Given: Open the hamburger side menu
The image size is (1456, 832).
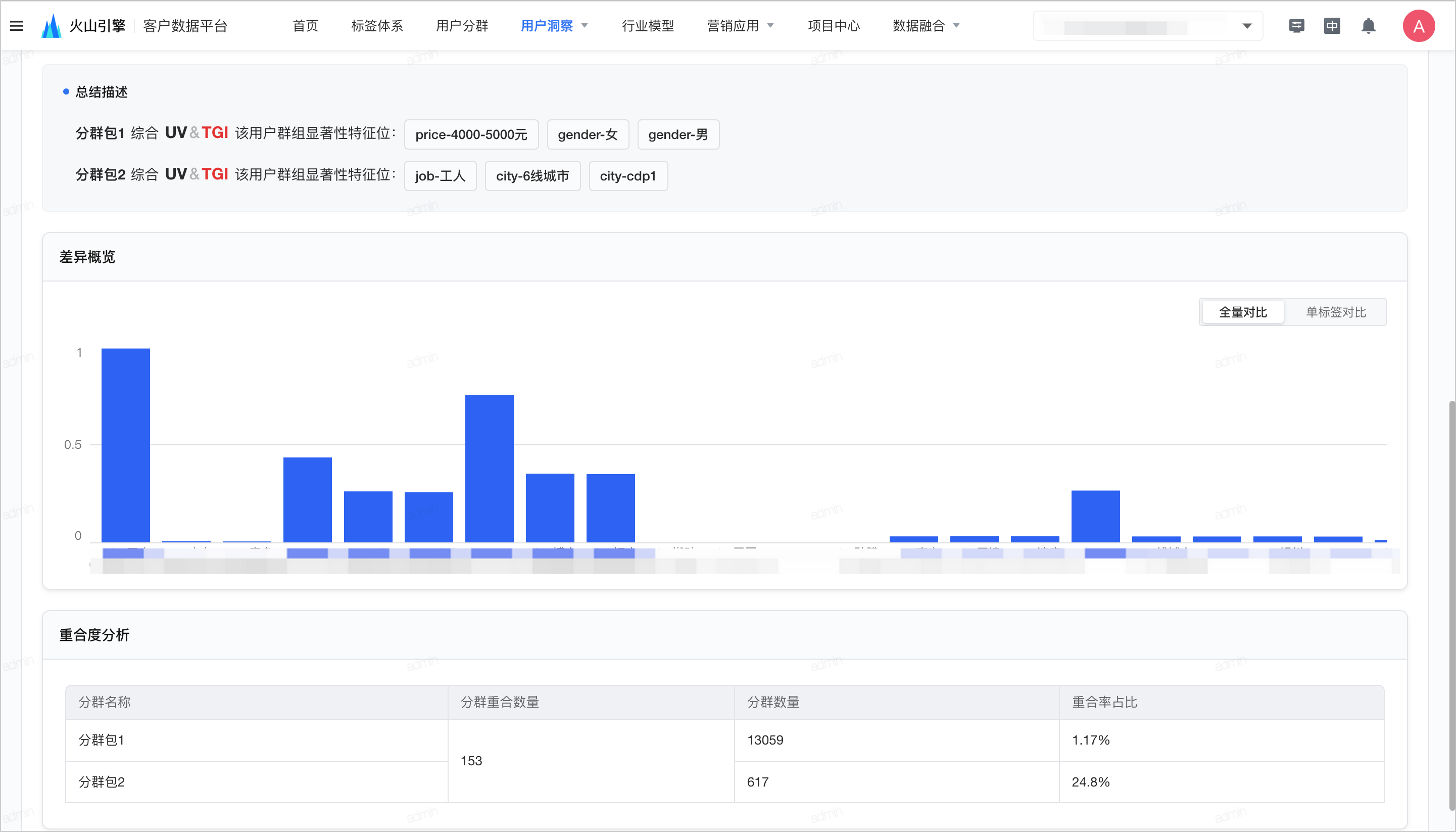Looking at the screenshot, I should tap(17, 26).
